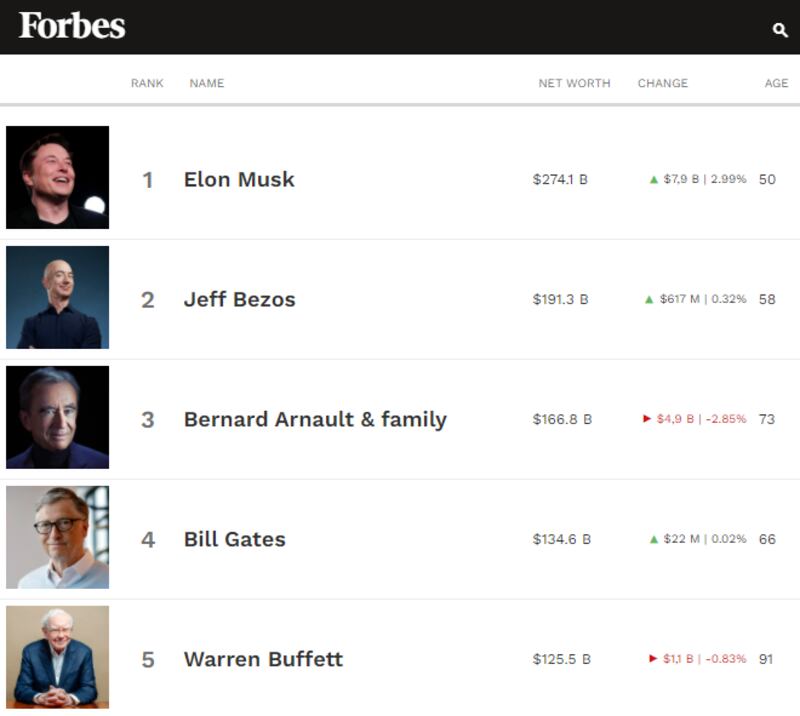Click green up arrow in Jeff Bezos row
The width and height of the screenshot is (800, 716).
point(650,299)
